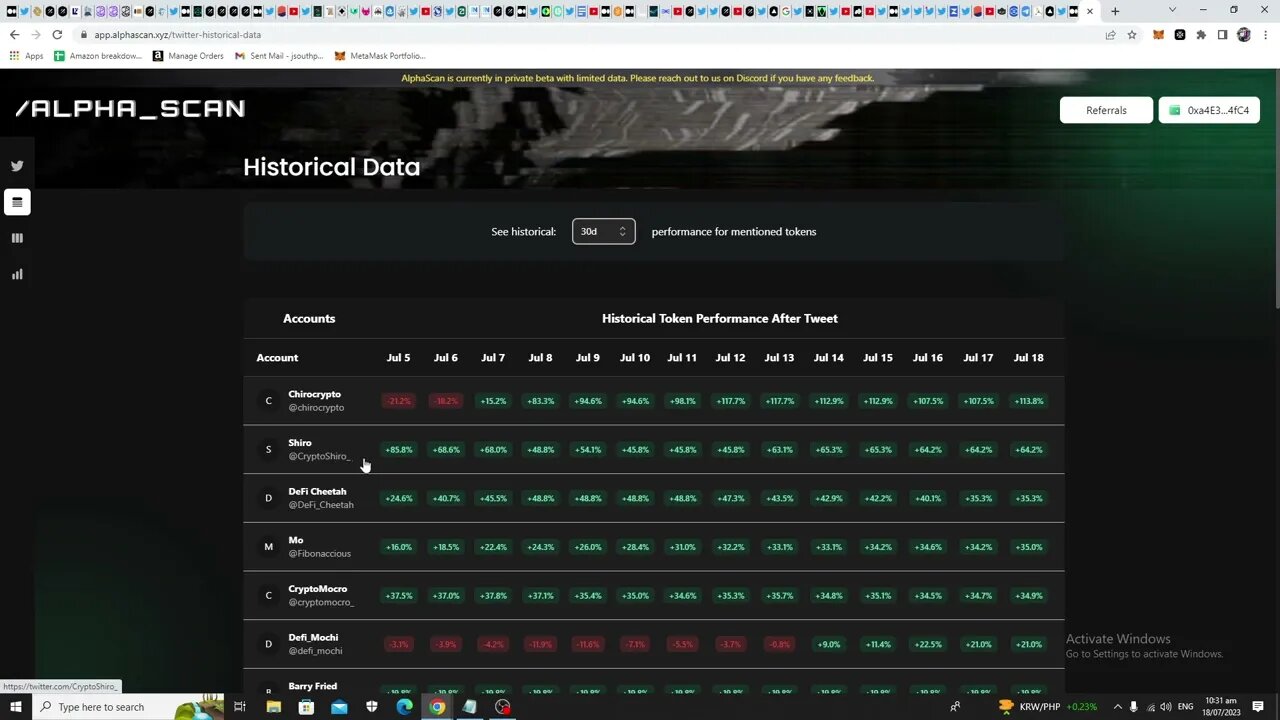Close the active AlphaScan tab
The width and height of the screenshot is (1280, 720).
(x=1090, y=12)
